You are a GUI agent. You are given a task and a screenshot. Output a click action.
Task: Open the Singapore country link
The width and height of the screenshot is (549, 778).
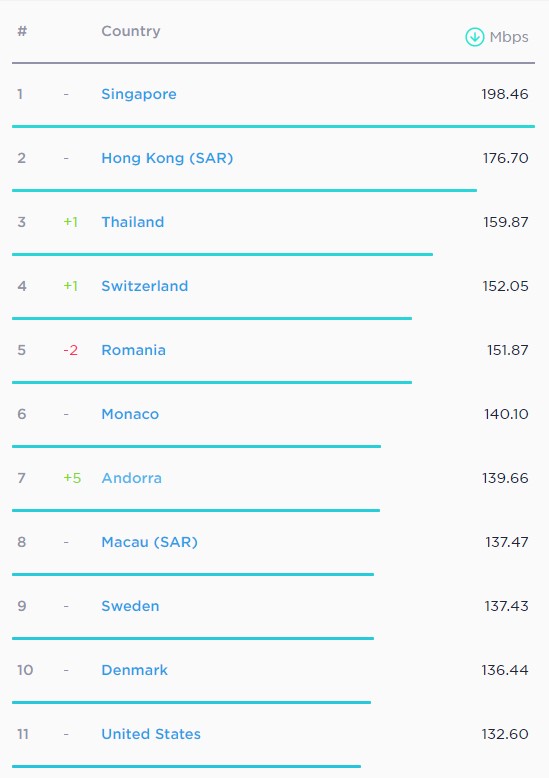139,94
